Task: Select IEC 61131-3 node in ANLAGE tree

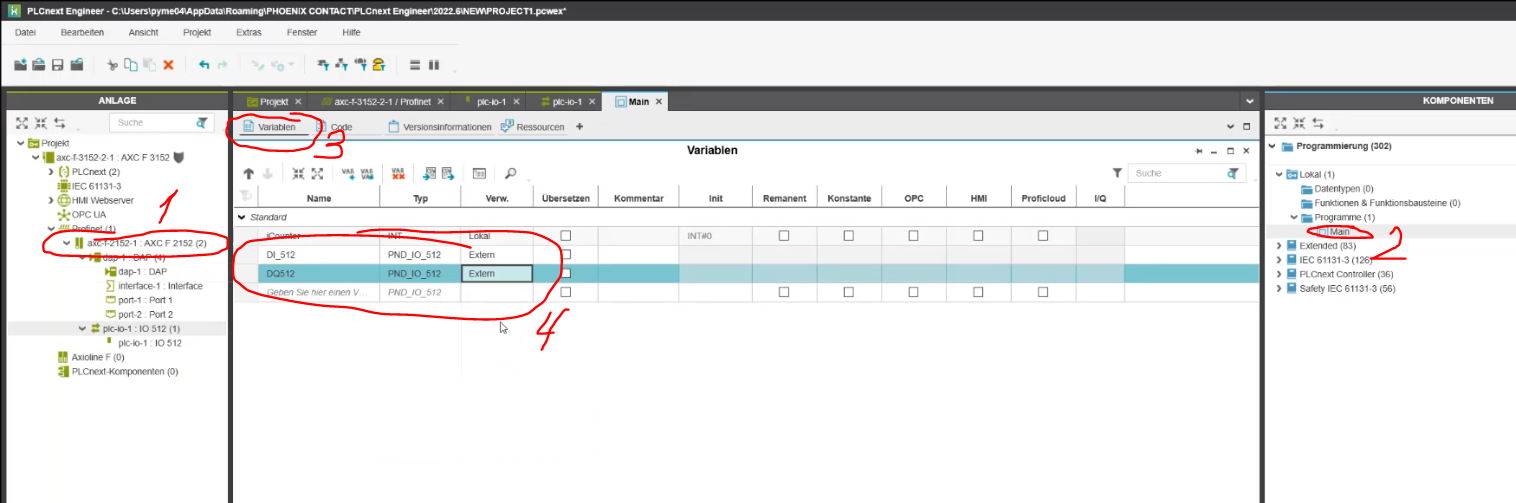Action: point(96,186)
